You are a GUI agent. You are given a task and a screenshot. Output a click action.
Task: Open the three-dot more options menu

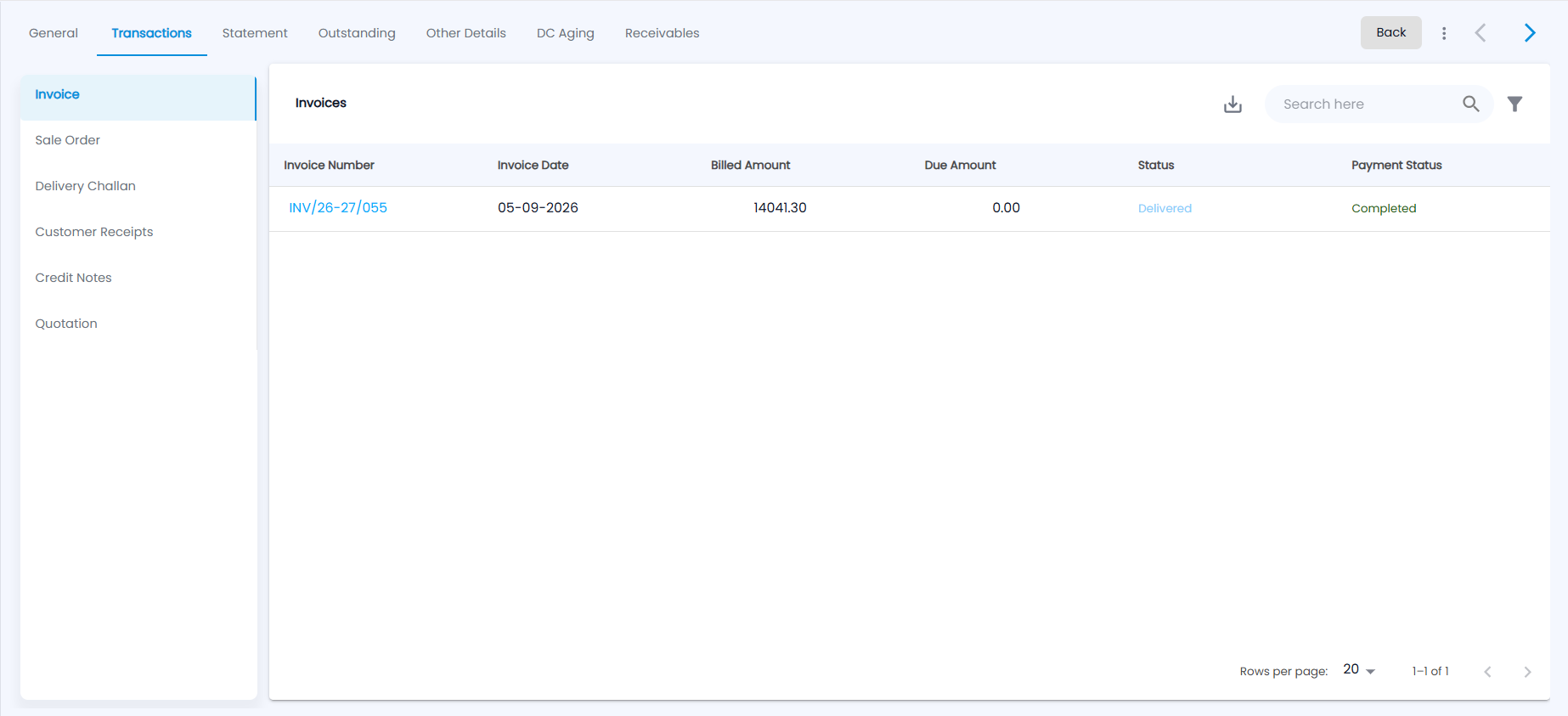[1444, 33]
